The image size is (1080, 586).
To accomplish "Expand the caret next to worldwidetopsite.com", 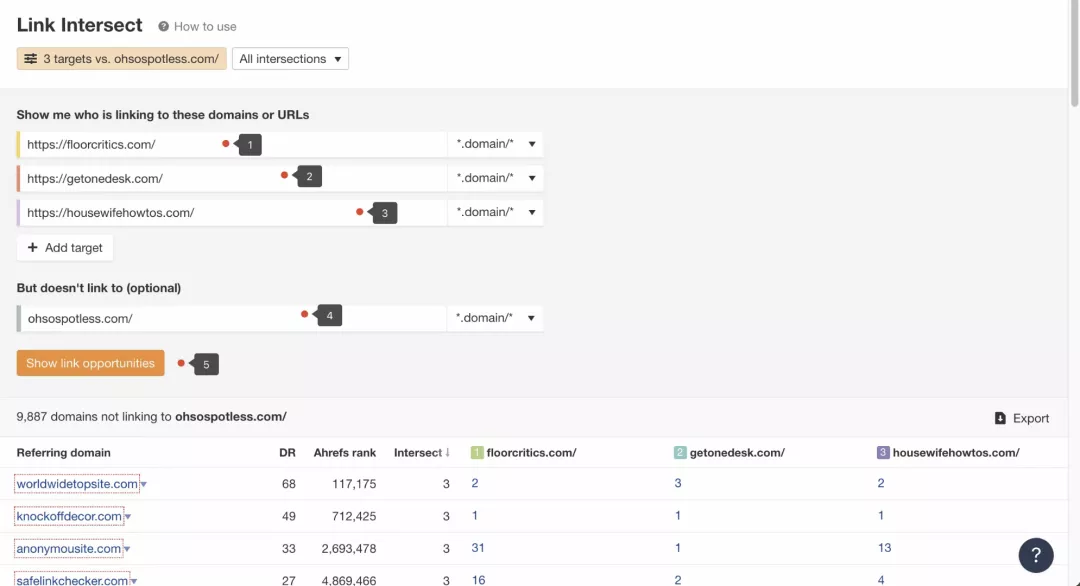I will pos(143,485).
